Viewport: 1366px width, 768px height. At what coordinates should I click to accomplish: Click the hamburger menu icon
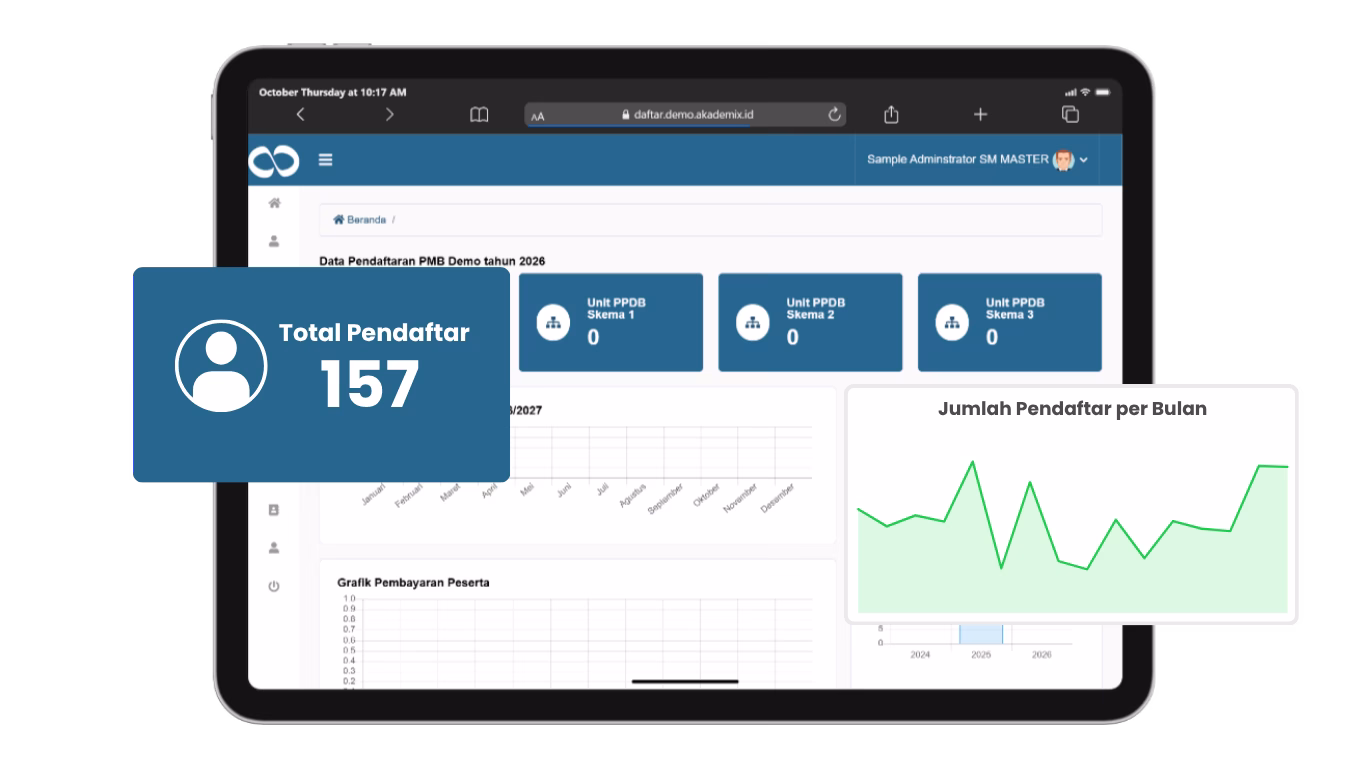[x=325, y=160]
